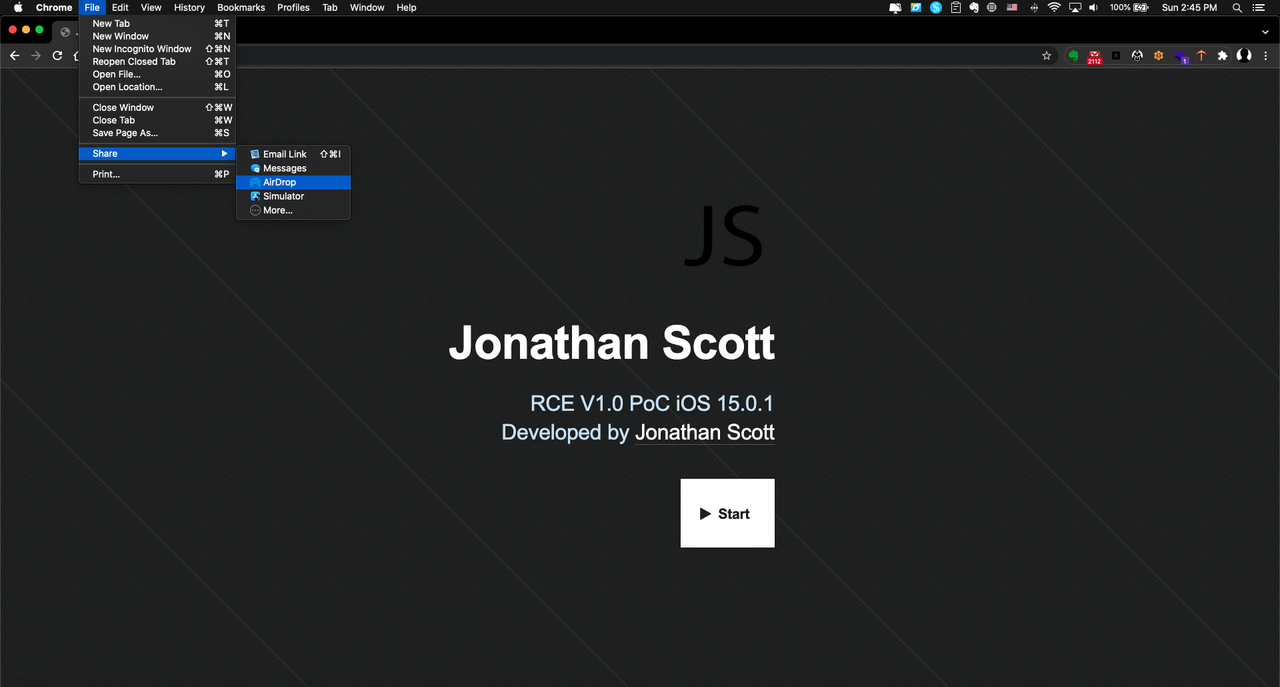This screenshot has width=1280, height=687.
Task: Reload the page with refresh icon
Action: coord(57,56)
